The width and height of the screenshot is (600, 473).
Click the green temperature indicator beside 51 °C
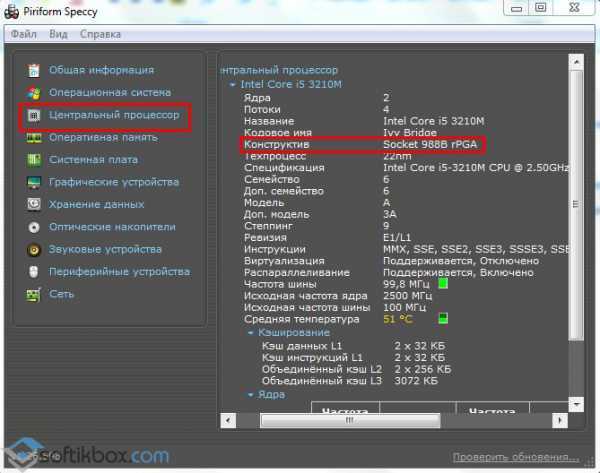pos(443,319)
